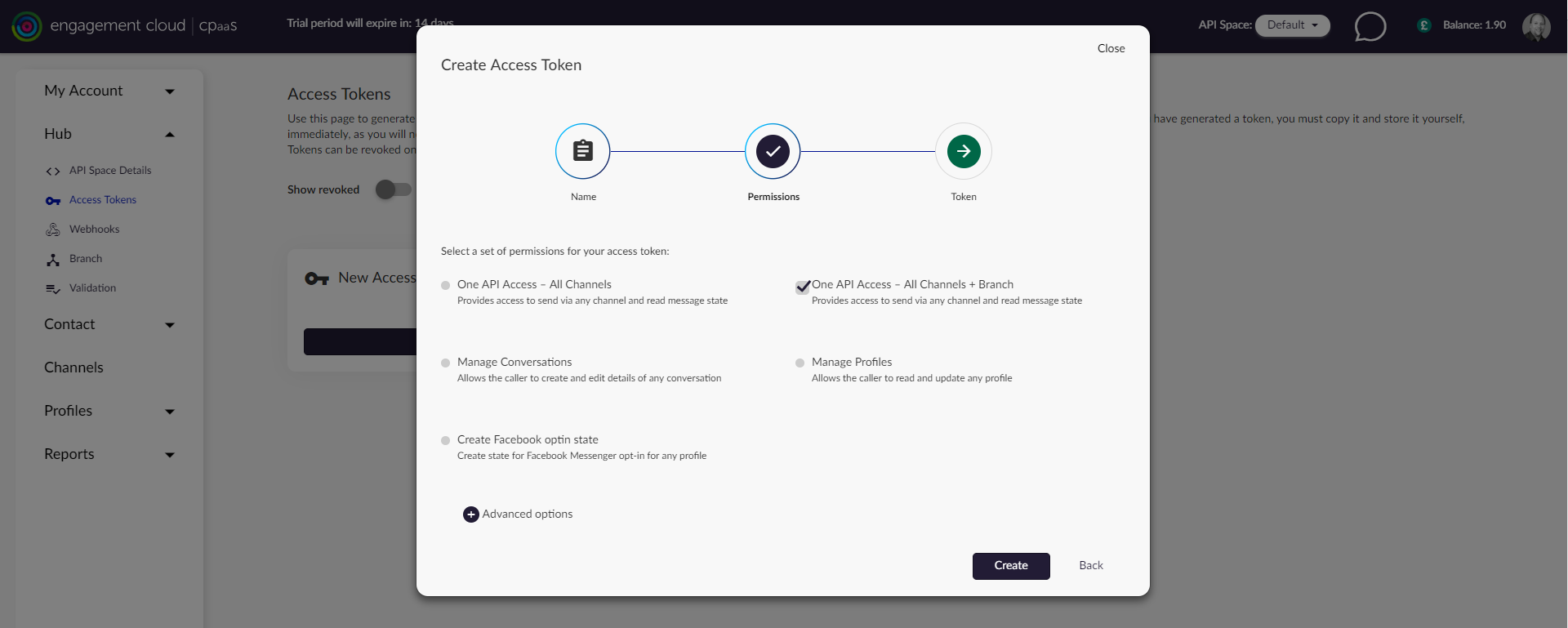Click the Hub menu label
Viewport: 1568px width, 628px height.
pyautogui.click(x=58, y=134)
